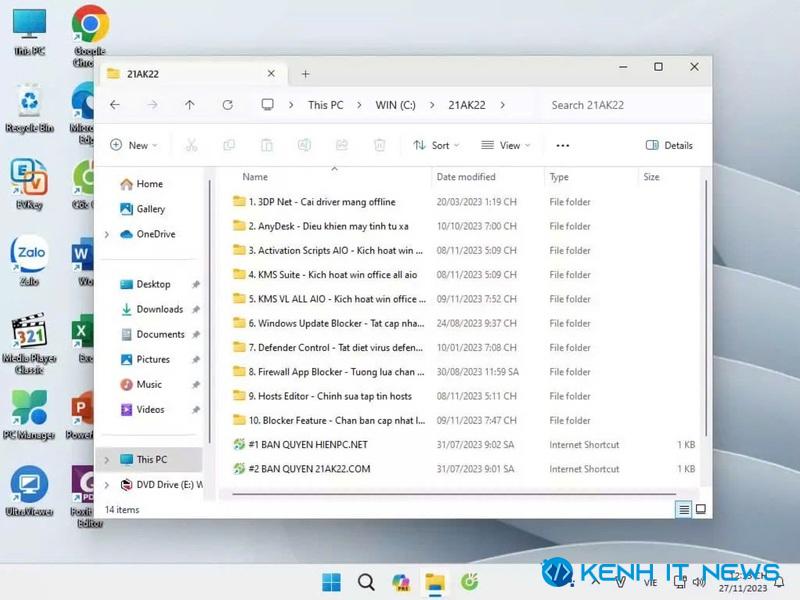Select folder 9. Hosts Editor
This screenshot has width=800, height=600.
pyautogui.click(x=322, y=396)
